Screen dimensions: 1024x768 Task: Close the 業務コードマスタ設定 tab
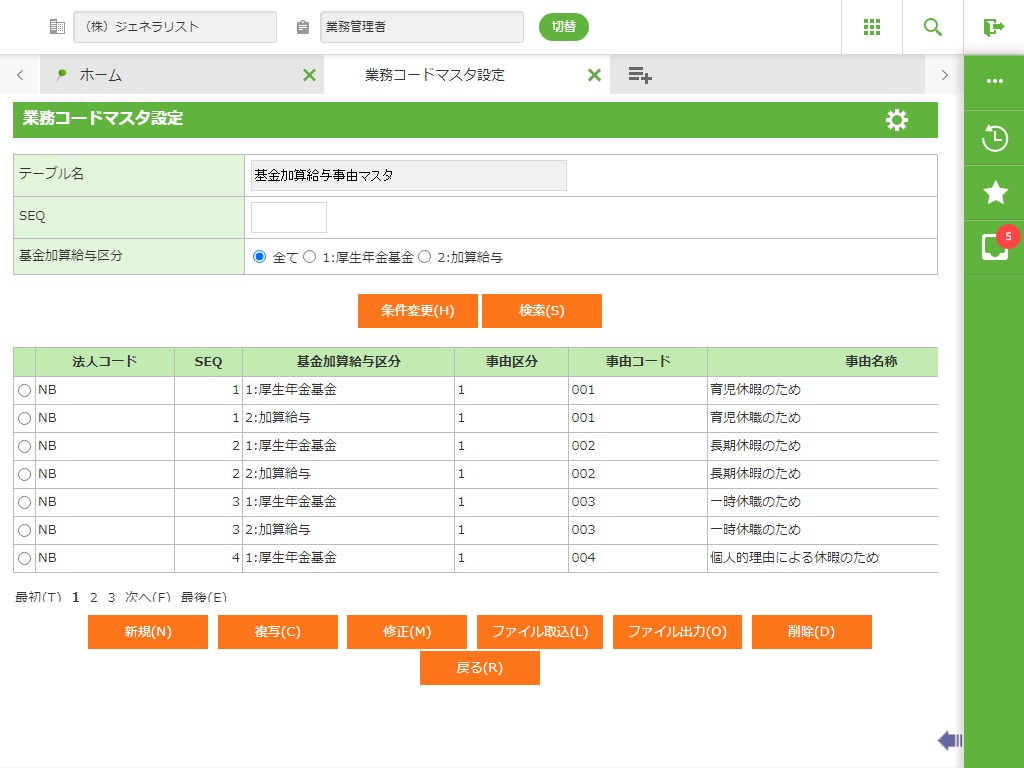[x=594, y=75]
